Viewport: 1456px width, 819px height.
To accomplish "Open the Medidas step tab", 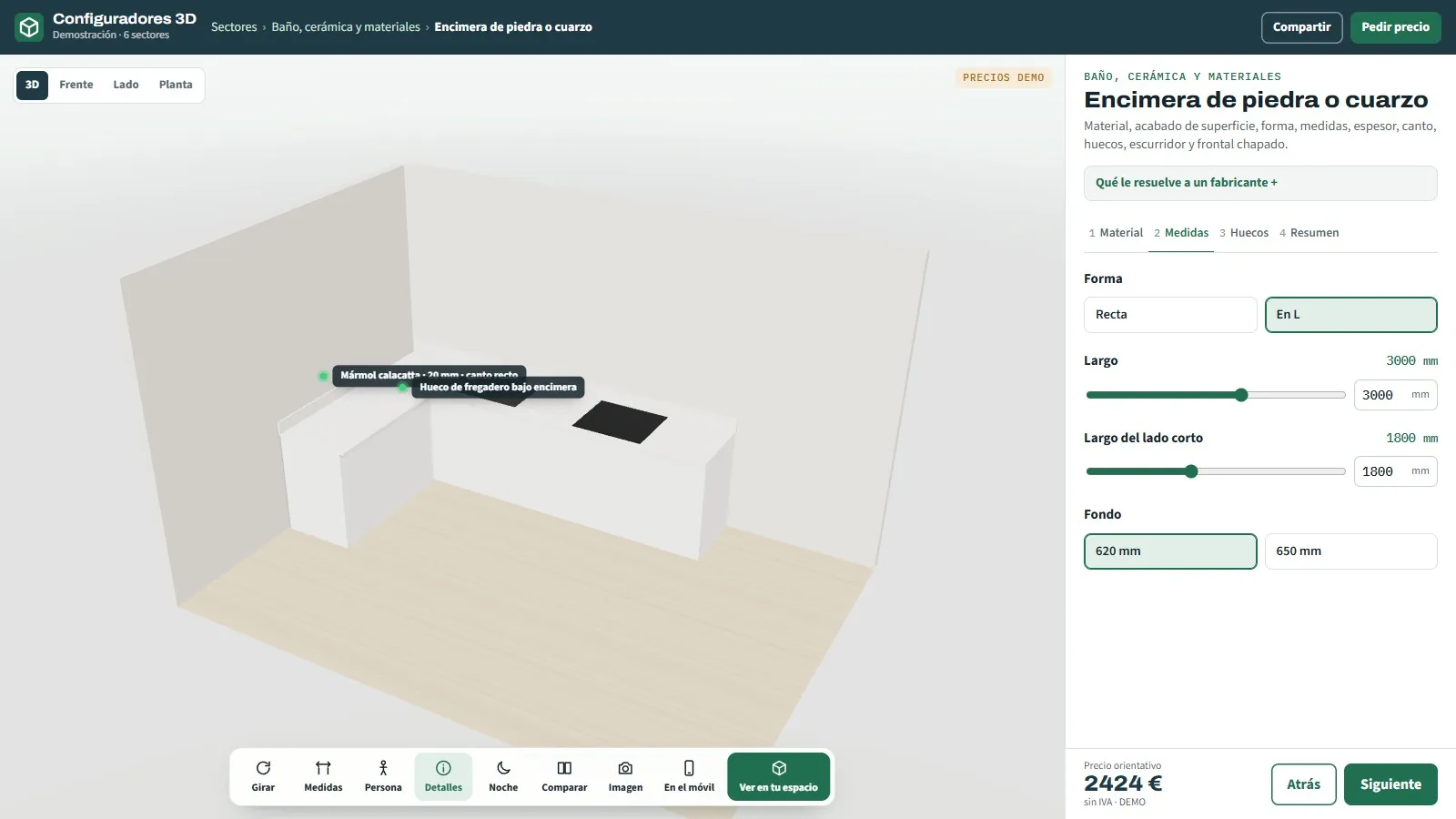I will point(1181,233).
